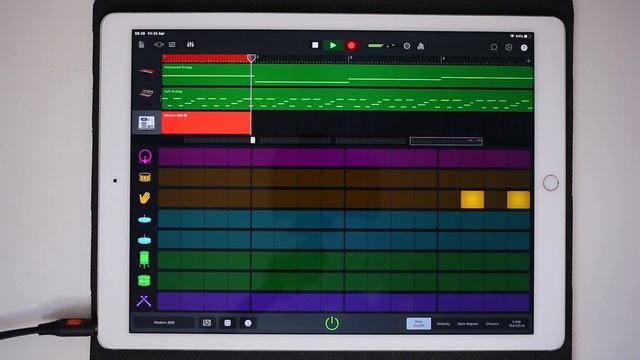Screen dimensions: 640x360
Task: Tap the kick drum row icon
Action: (145, 156)
